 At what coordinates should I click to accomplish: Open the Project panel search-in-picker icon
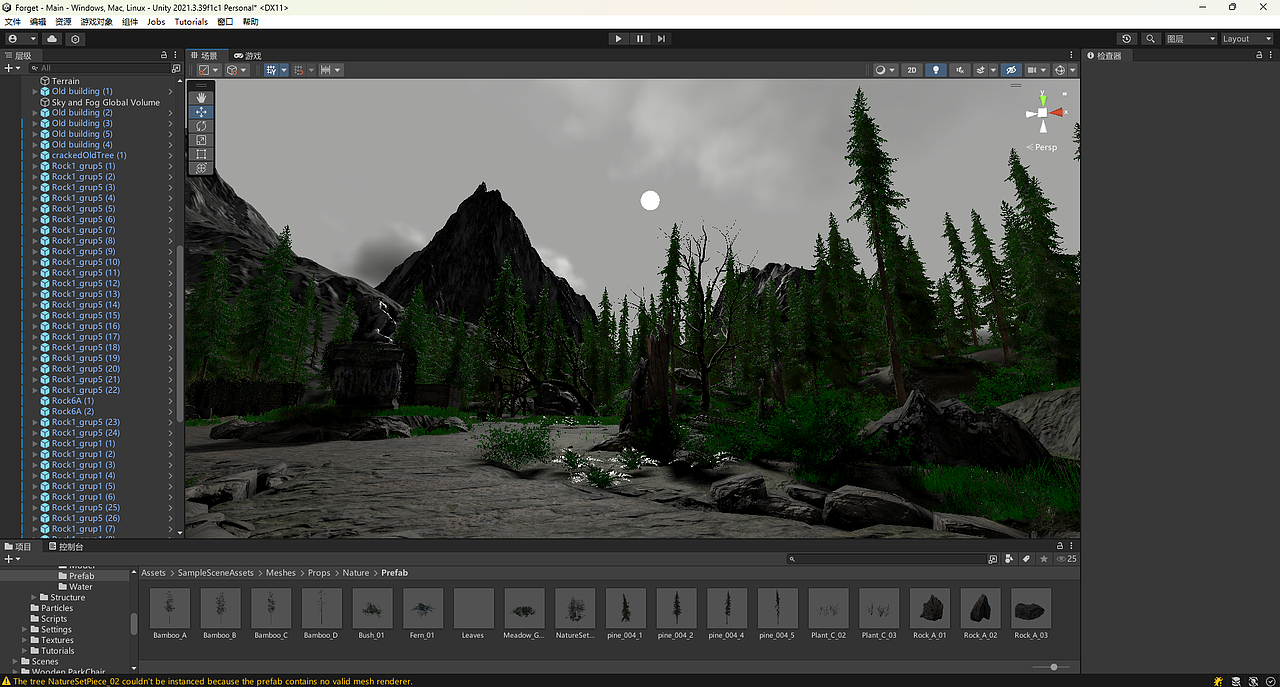993,559
